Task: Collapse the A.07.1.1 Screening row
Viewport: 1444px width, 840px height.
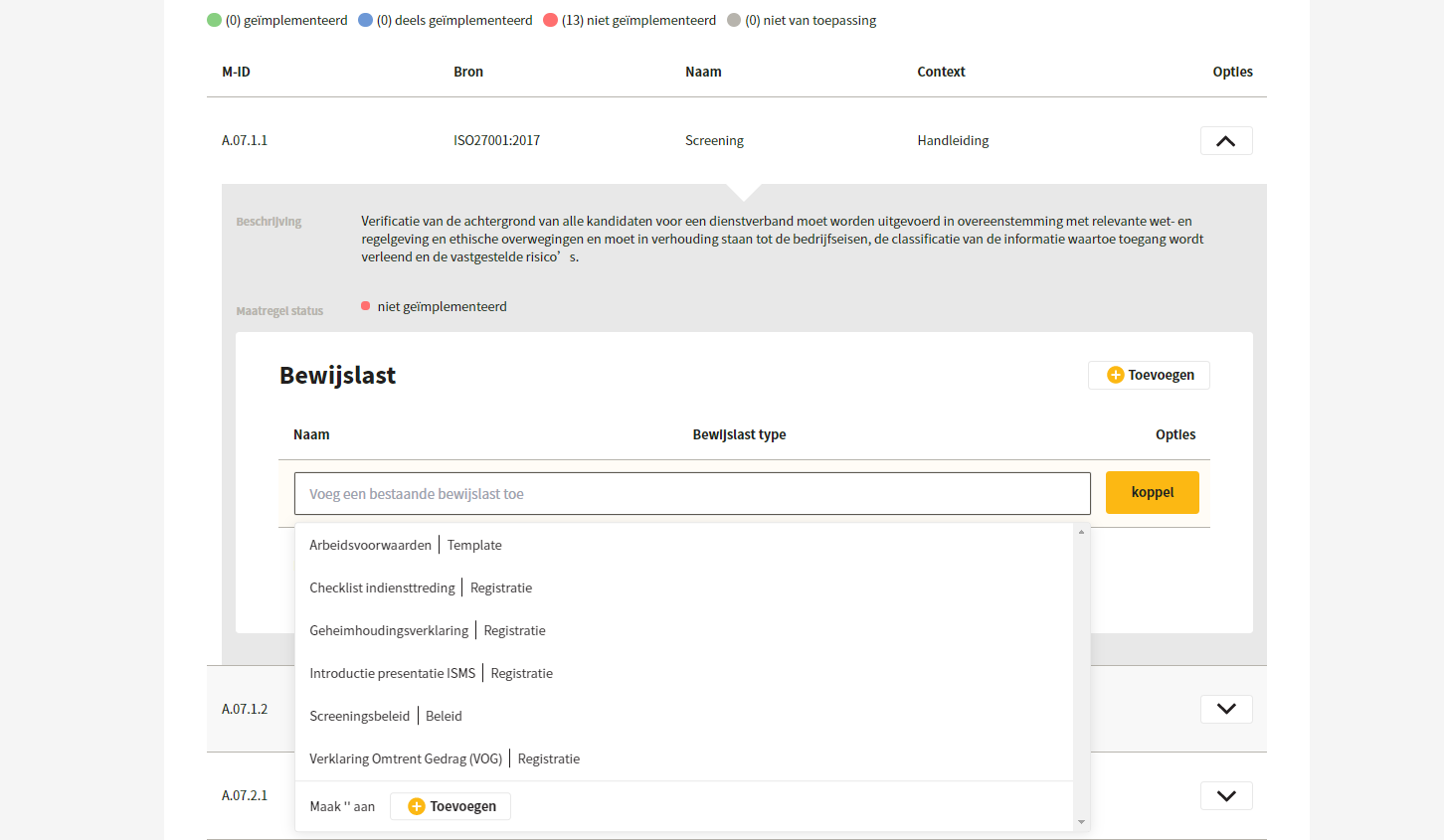Action: pos(1226,141)
